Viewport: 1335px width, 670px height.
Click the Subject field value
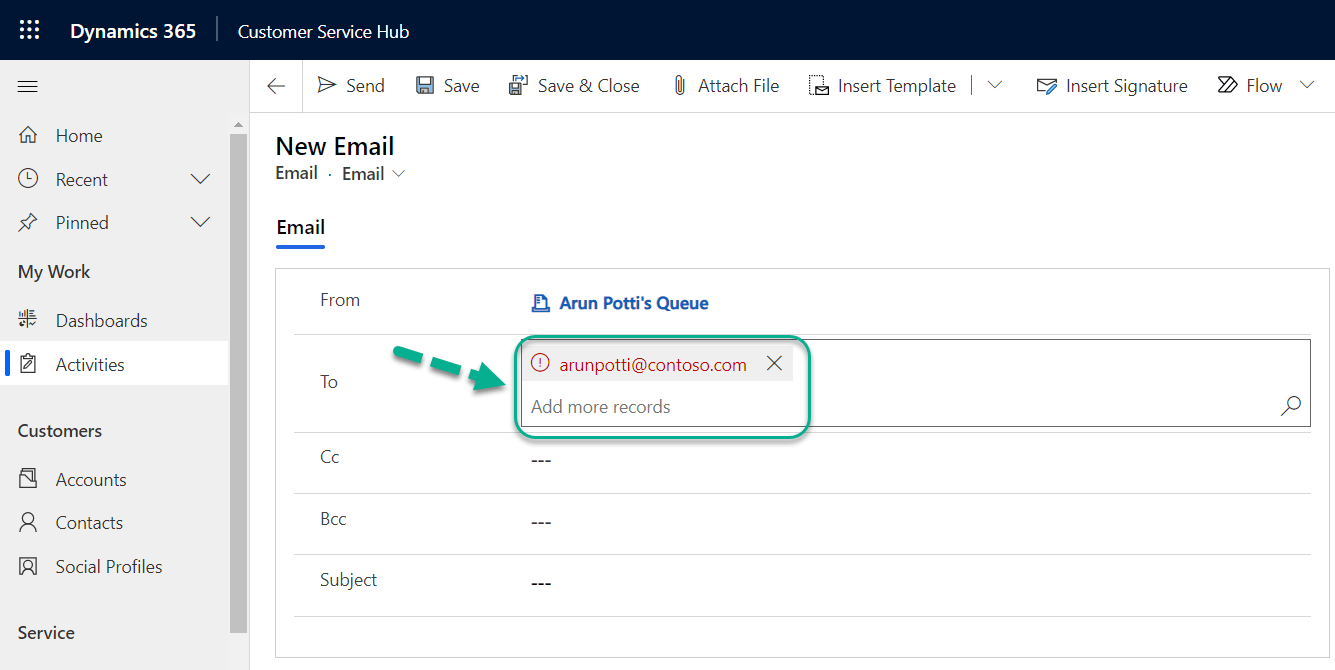pyautogui.click(x=541, y=583)
